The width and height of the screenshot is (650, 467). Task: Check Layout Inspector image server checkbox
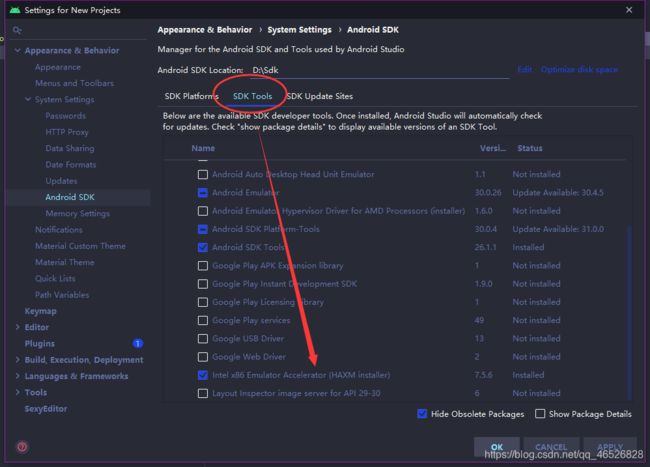click(x=203, y=393)
